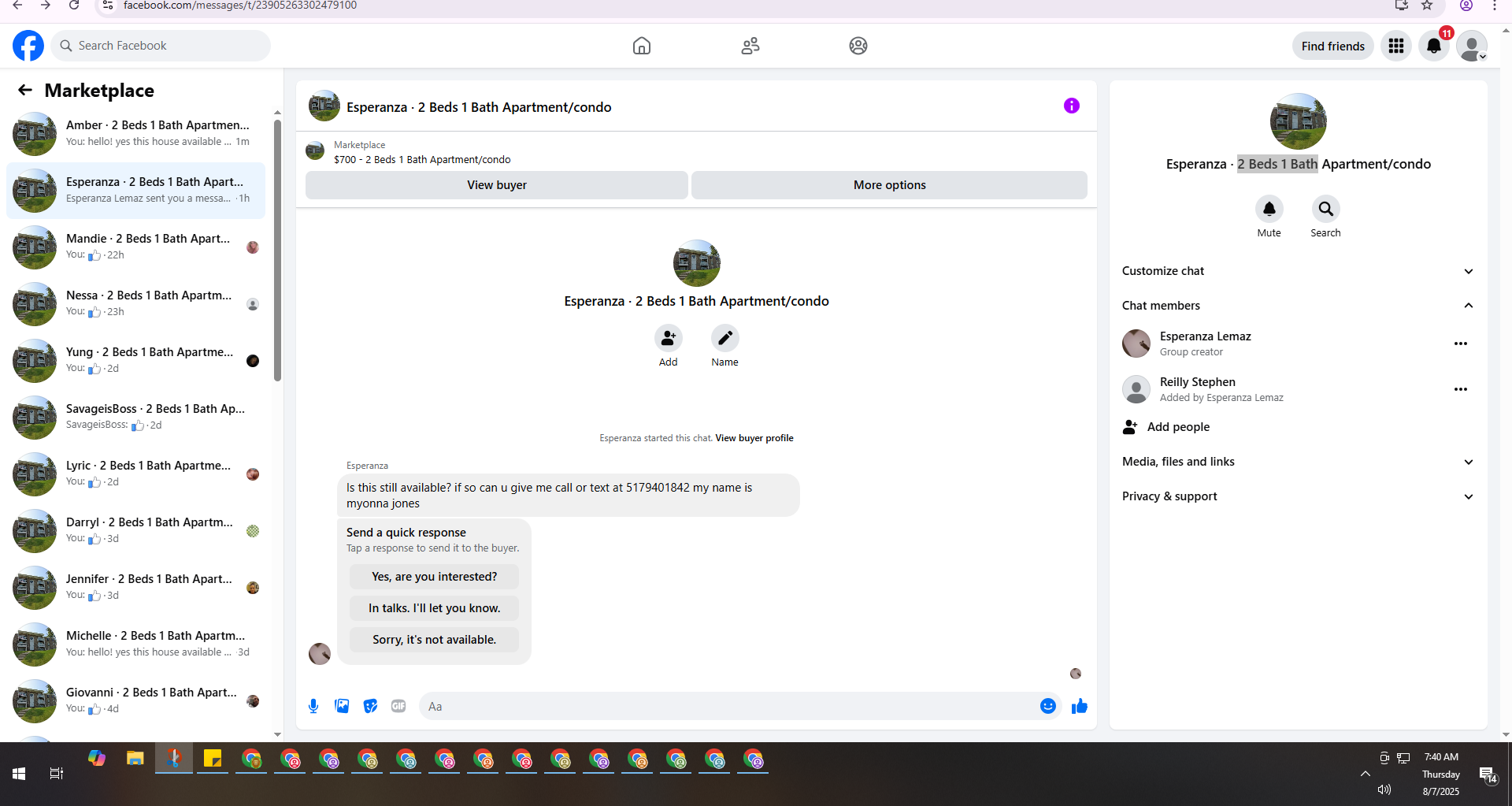Open the emoji picker in the message box
1512x806 pixels.
point(1047,706)
